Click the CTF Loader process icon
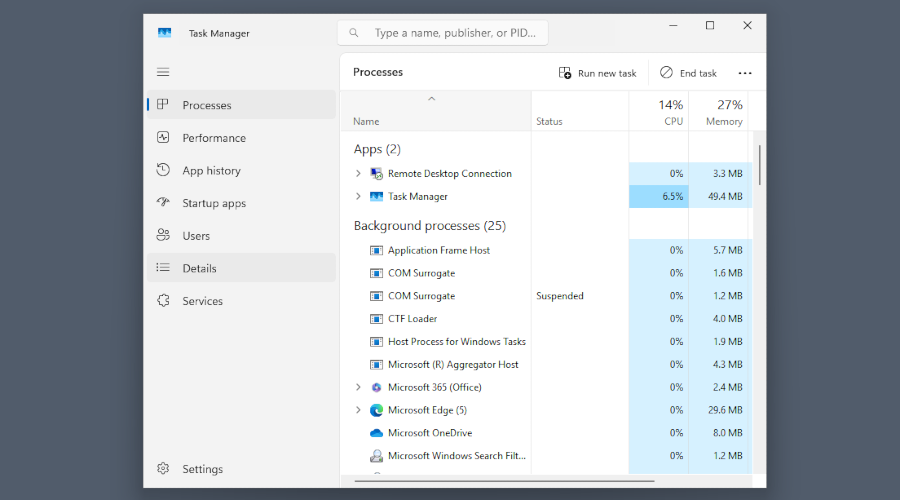The image size is (900, 500). tap(377, 319)
